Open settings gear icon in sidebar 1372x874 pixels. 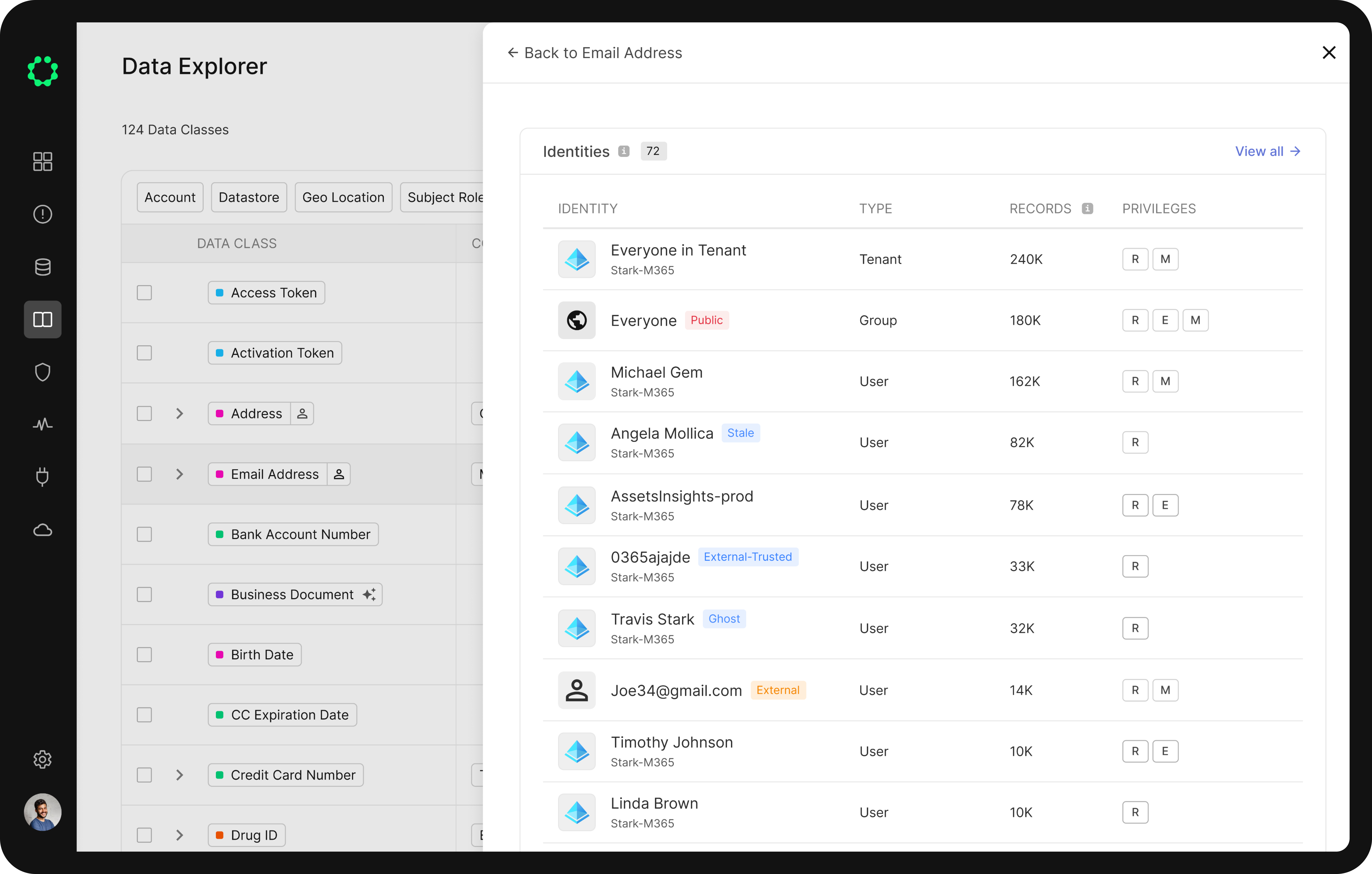[43, 760]
